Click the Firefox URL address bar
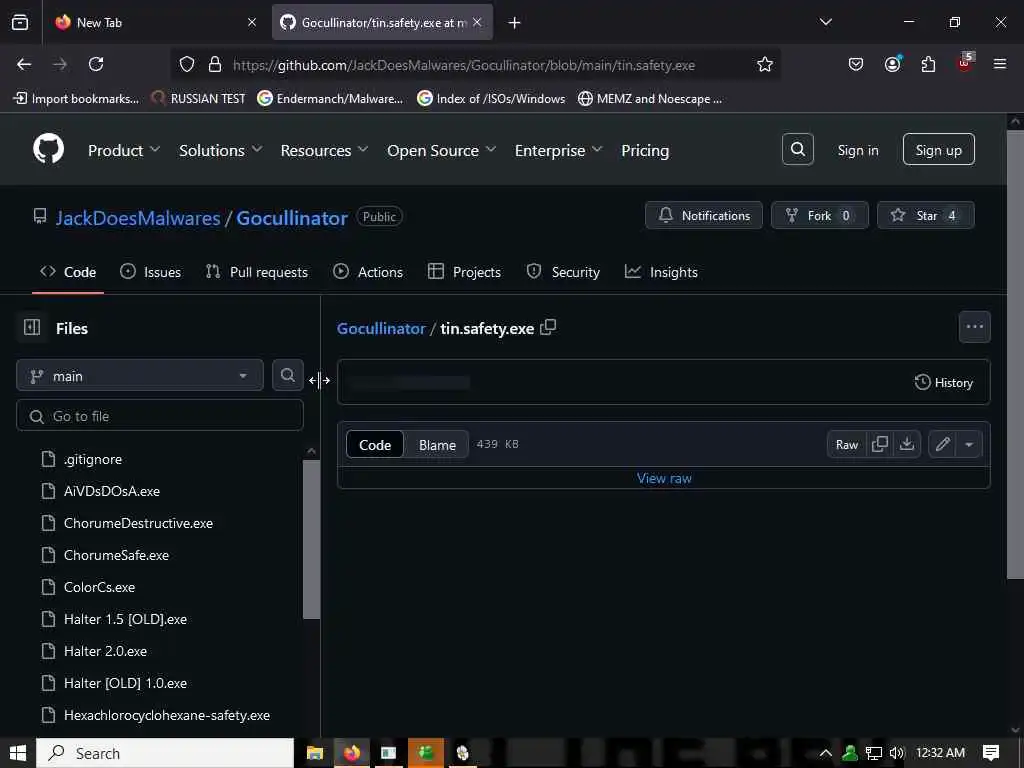Image resolution: width=1024 pixels, height=768 pixels. click(x=475, y=64)
